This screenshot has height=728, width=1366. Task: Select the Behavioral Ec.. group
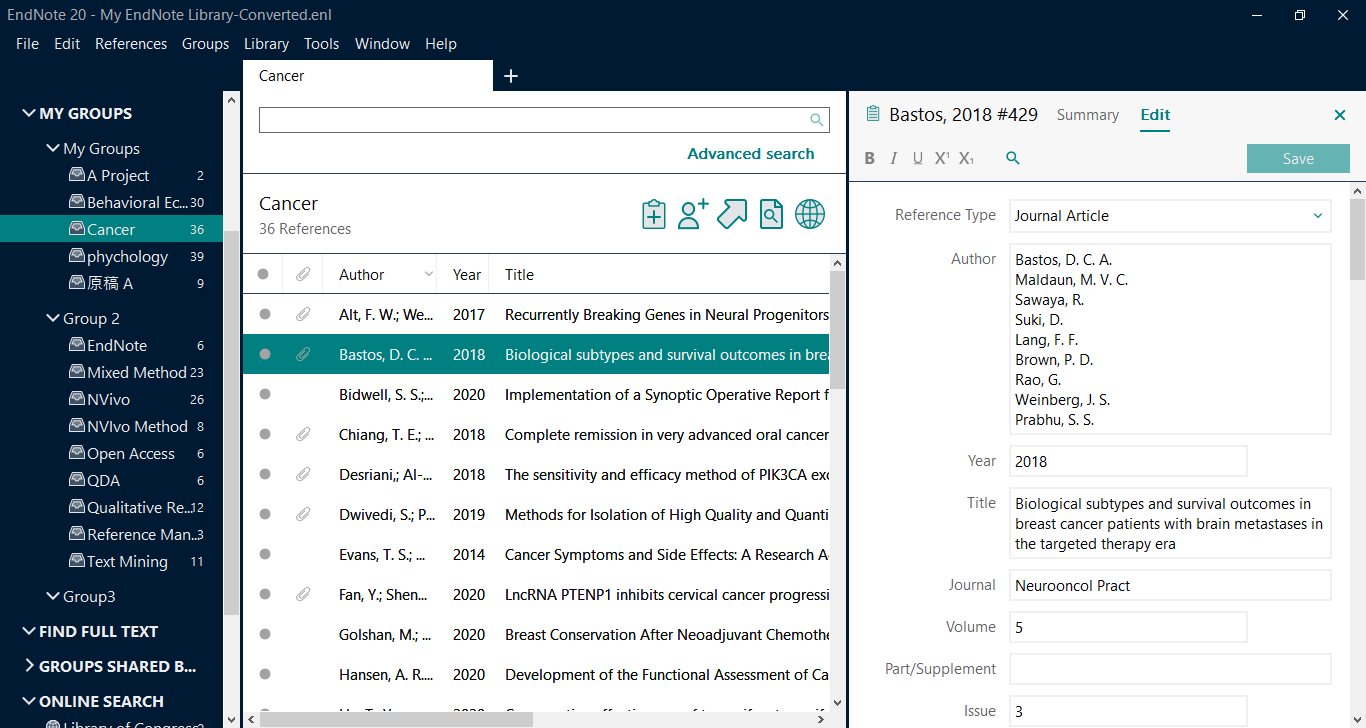[x=112, y=203]
